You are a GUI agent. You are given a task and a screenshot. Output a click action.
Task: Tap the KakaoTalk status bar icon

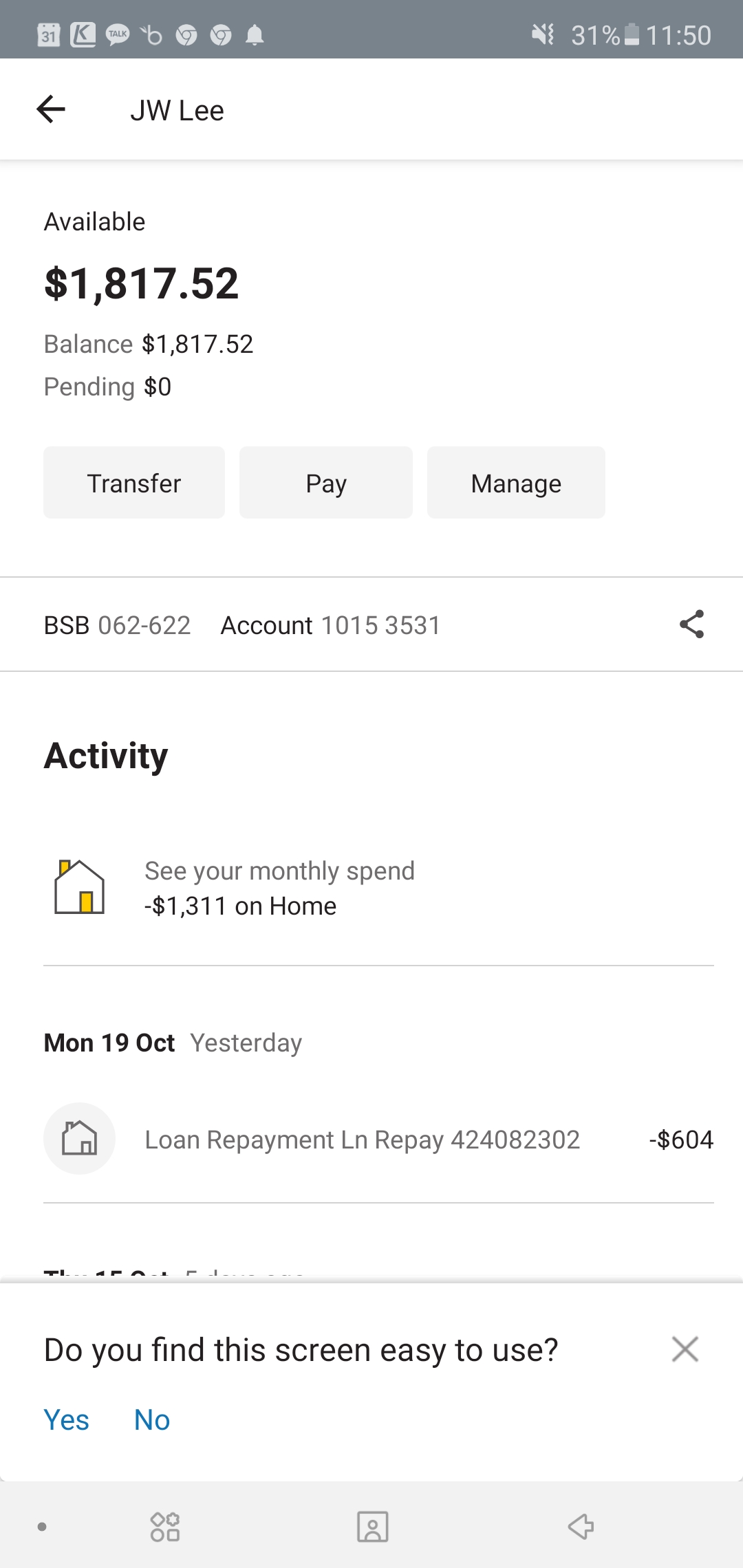click(118, 35)
